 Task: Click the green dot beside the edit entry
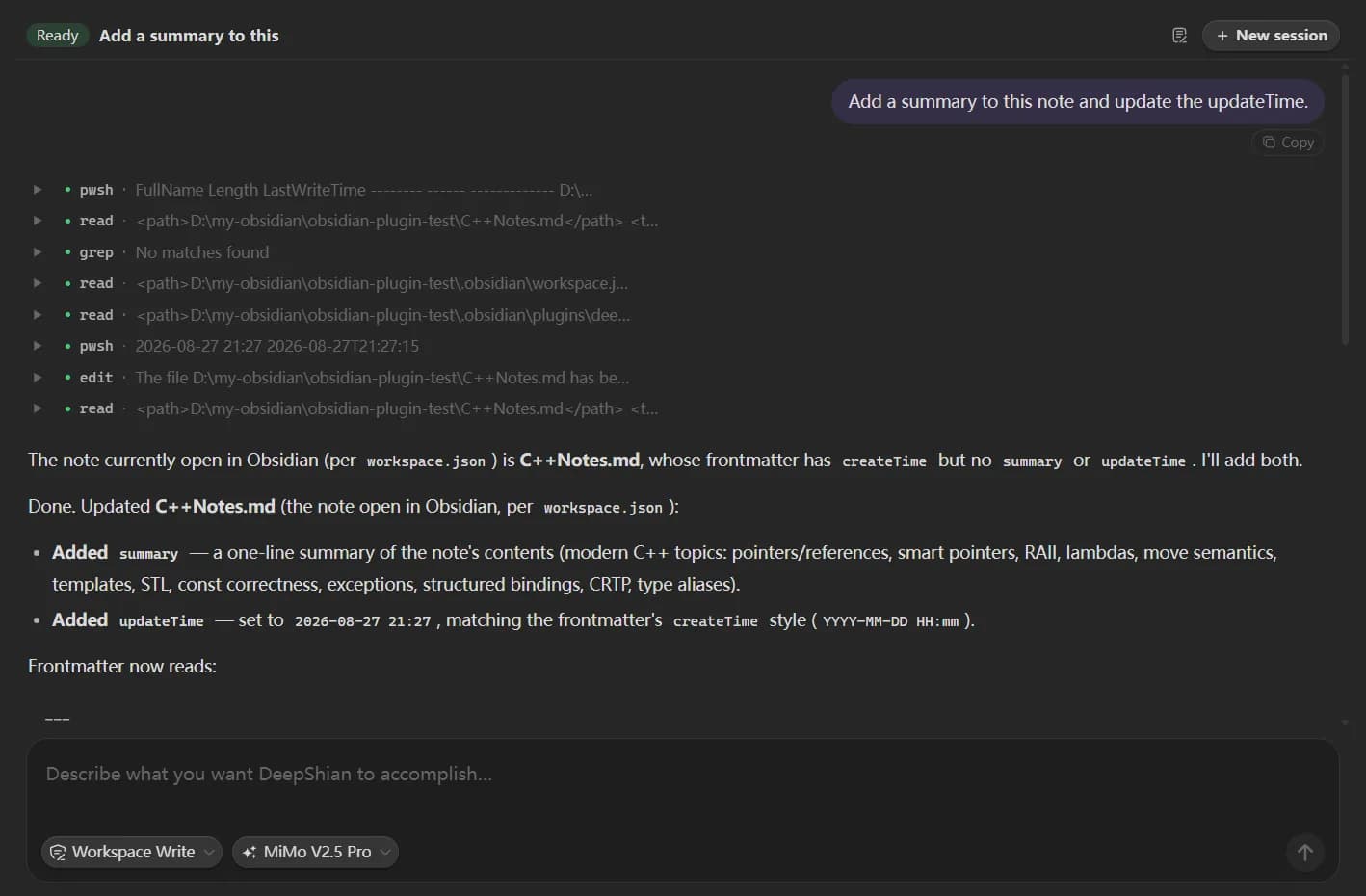(x=67, y=378)
